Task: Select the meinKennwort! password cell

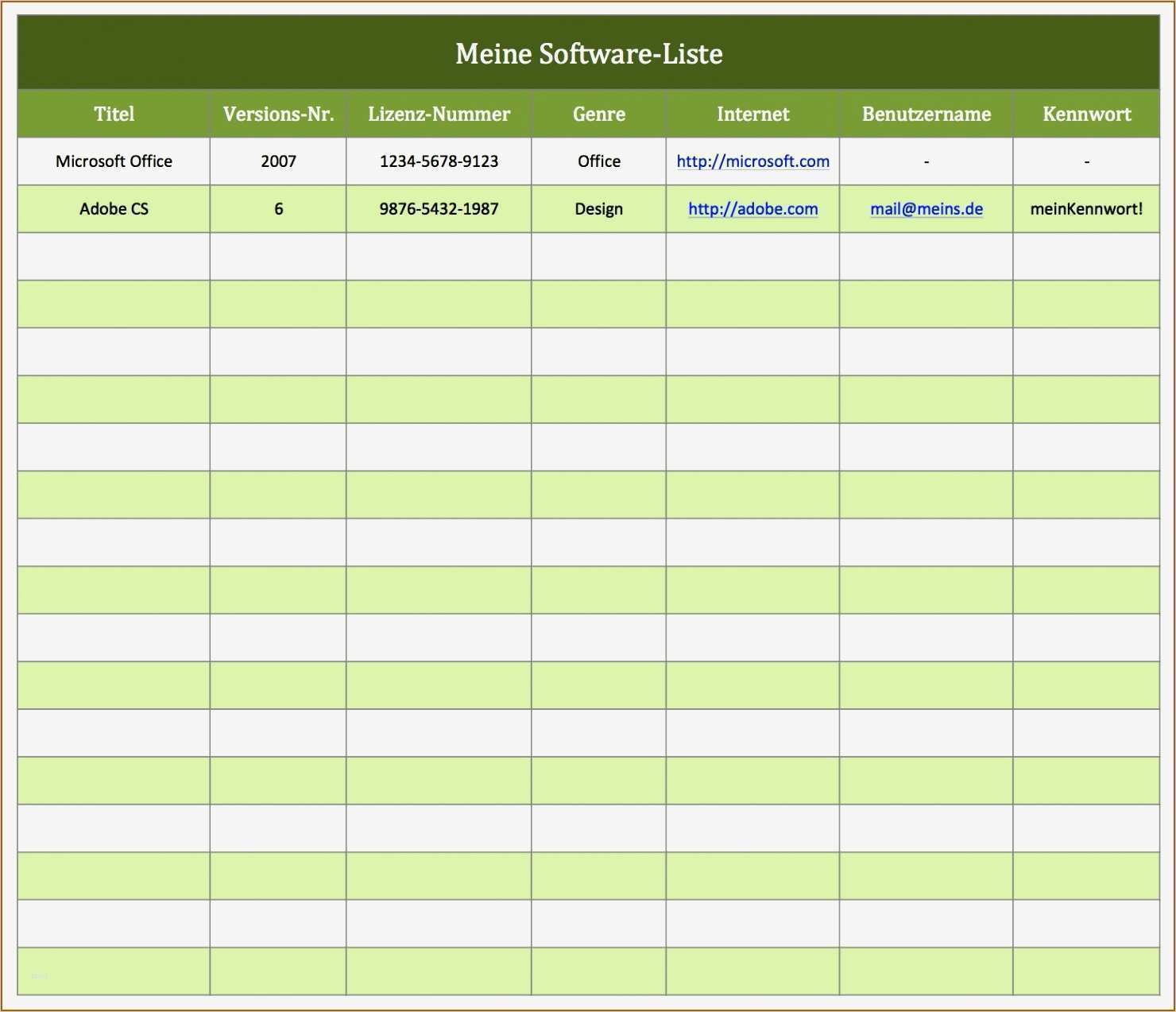Action: click(x=1086, y=209)
